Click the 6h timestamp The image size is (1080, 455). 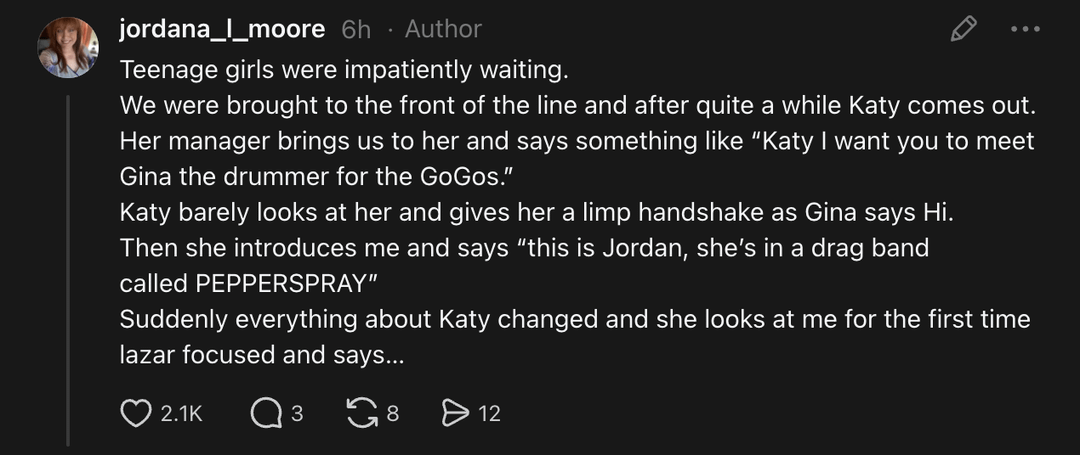tap(356, 30)
